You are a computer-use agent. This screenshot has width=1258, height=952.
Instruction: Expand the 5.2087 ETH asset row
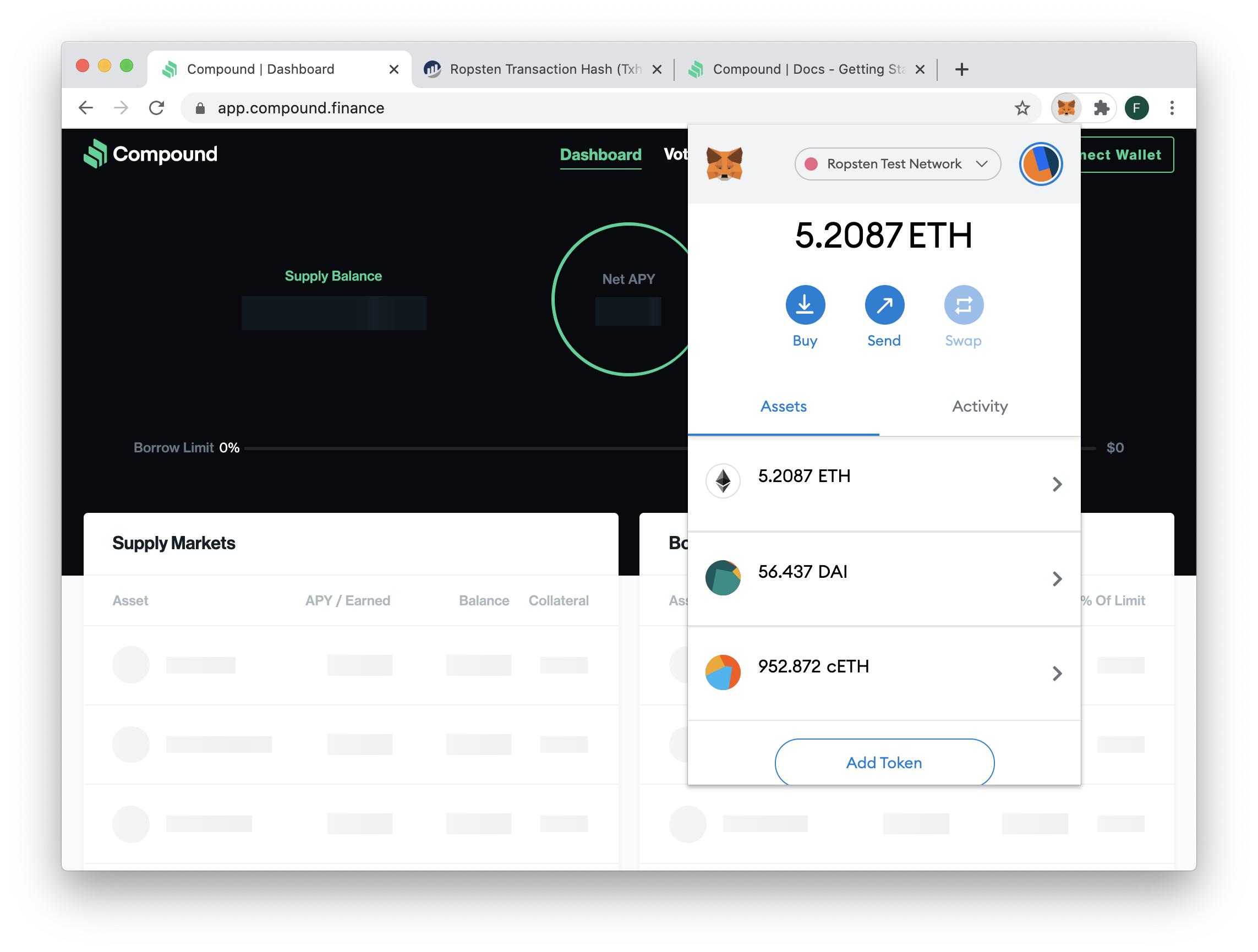coord(883,483)
